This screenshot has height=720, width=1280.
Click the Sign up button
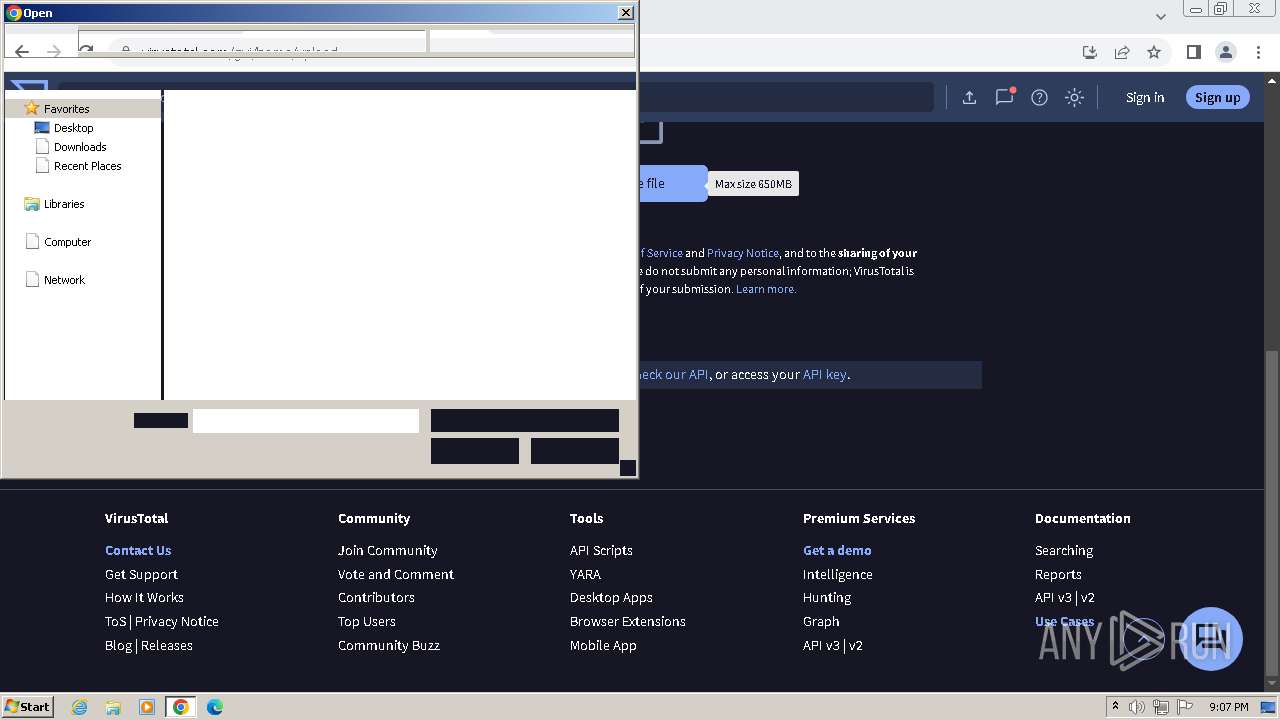pos(1217,97)
